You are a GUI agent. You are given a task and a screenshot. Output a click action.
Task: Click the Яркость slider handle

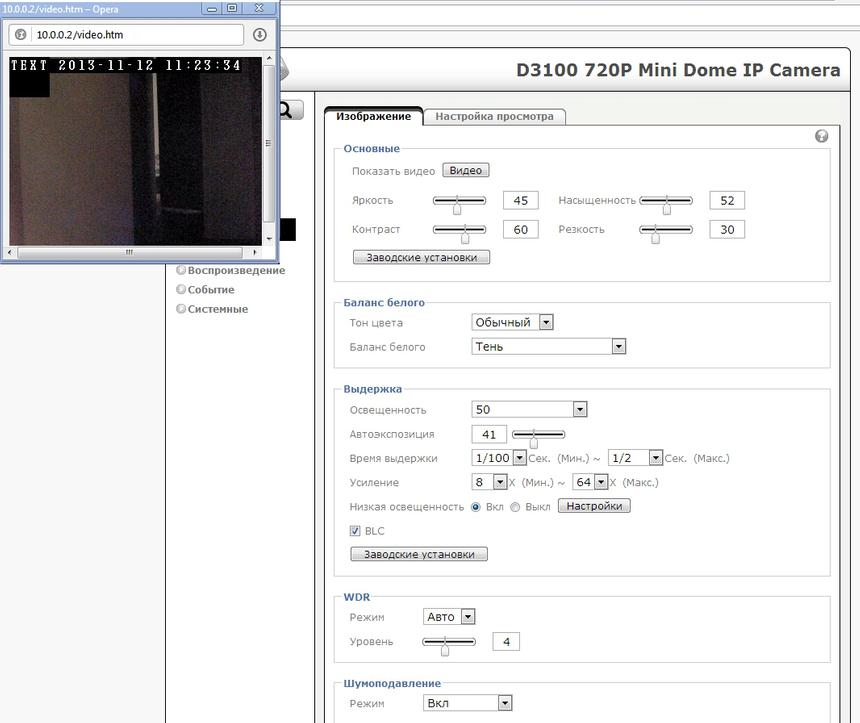[457, 207]
